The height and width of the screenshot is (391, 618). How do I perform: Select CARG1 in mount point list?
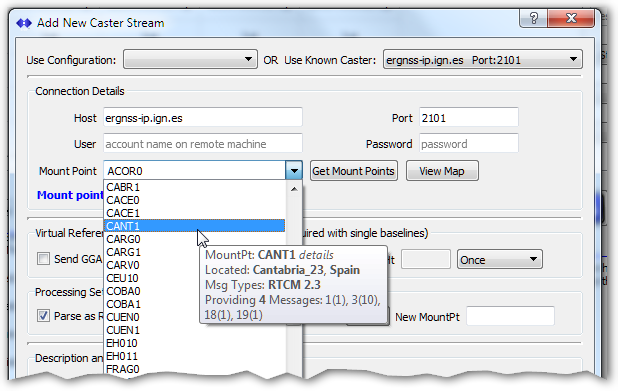[x=152, y=252]
